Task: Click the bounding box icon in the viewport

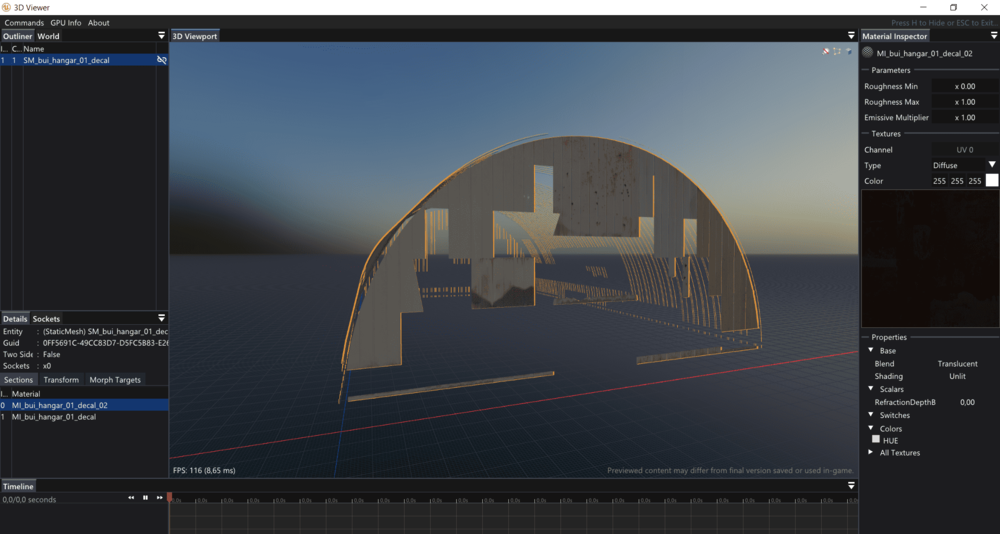Action: (837, 51)
